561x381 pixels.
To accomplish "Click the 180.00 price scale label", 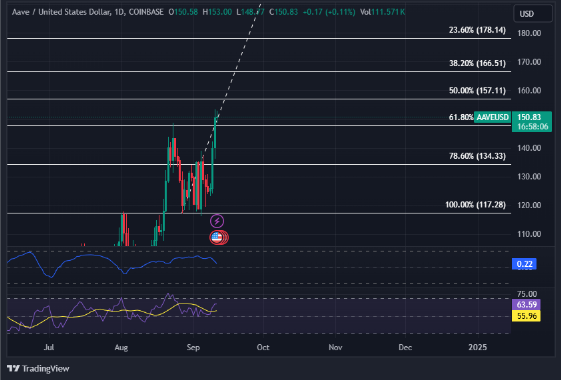I will [x=529, y=33].
